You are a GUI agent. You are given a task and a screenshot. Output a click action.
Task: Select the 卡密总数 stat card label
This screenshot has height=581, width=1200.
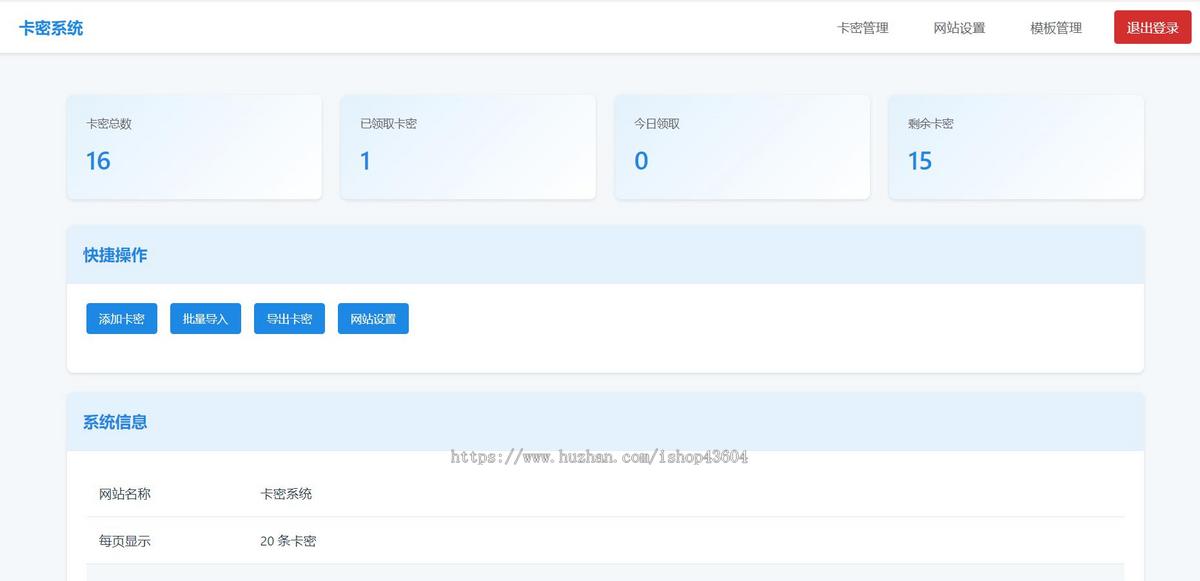(109, 124)
